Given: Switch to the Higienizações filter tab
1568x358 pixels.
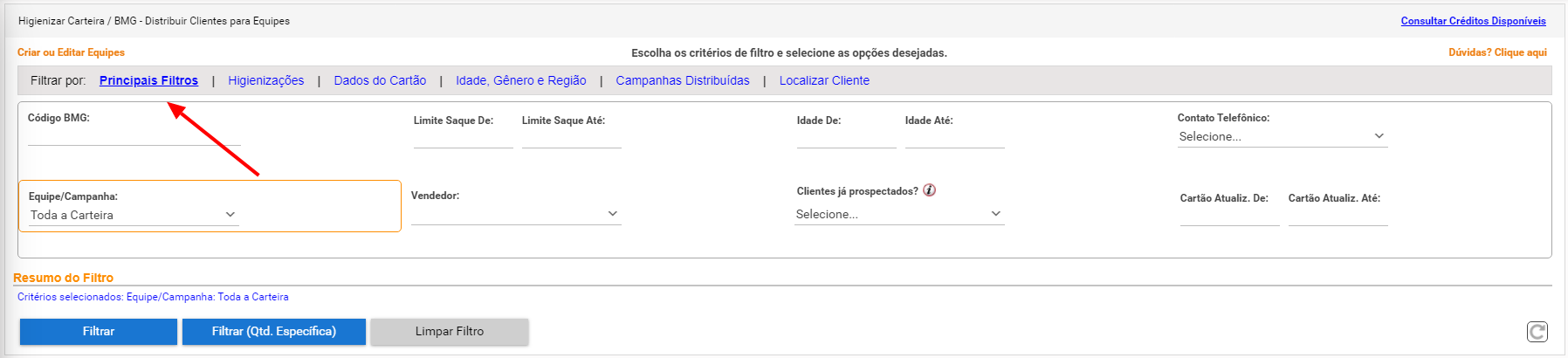Looking at the screenshot, I should pos(266,80).
